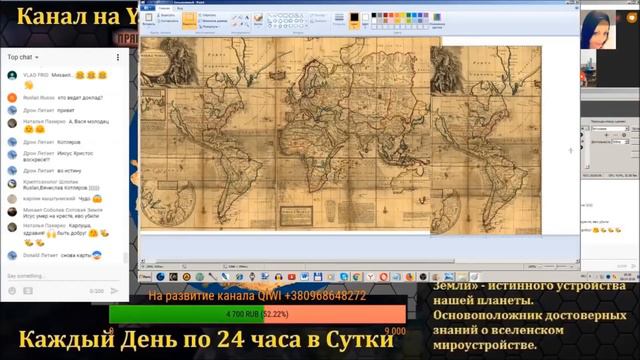Click the send message arrow
Image resolution: width=640 pixels, height=360 pixels.
114,291
